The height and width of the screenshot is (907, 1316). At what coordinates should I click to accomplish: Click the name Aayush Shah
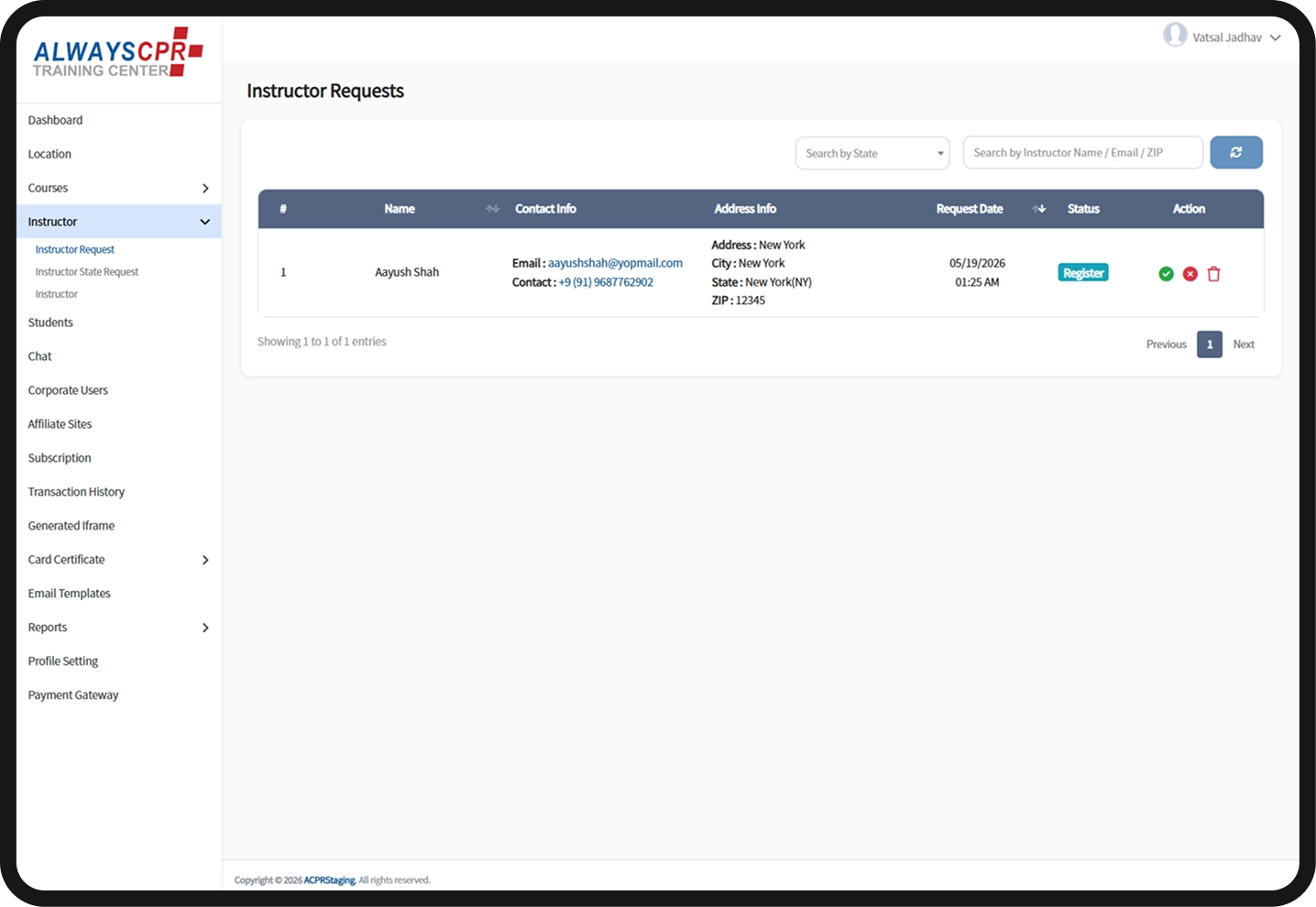click(407, 272)
